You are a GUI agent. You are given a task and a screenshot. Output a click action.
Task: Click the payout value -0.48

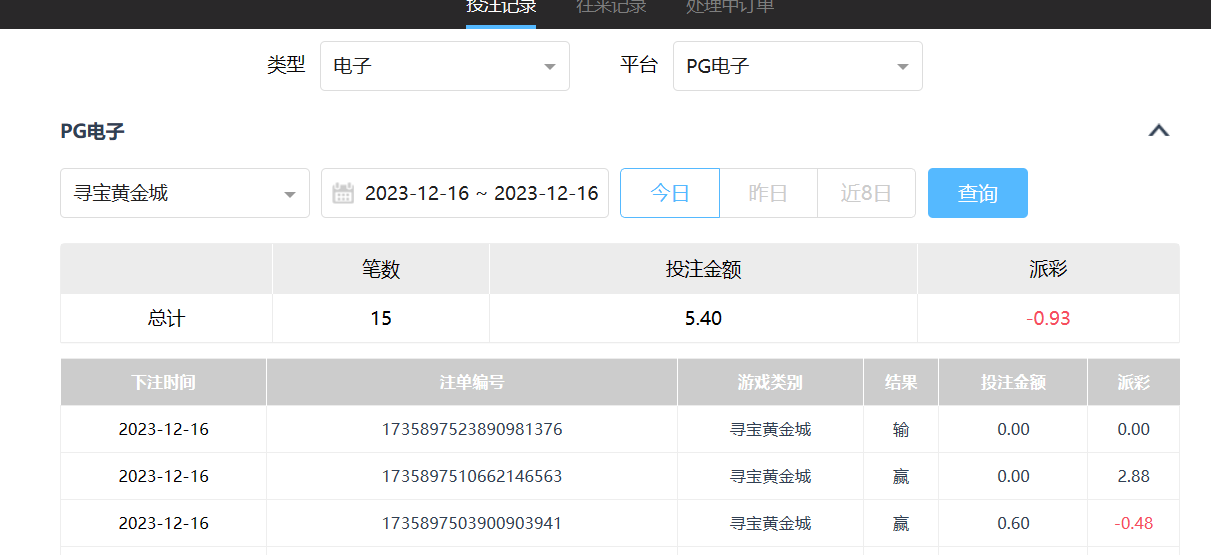[x=1134, y=523]
